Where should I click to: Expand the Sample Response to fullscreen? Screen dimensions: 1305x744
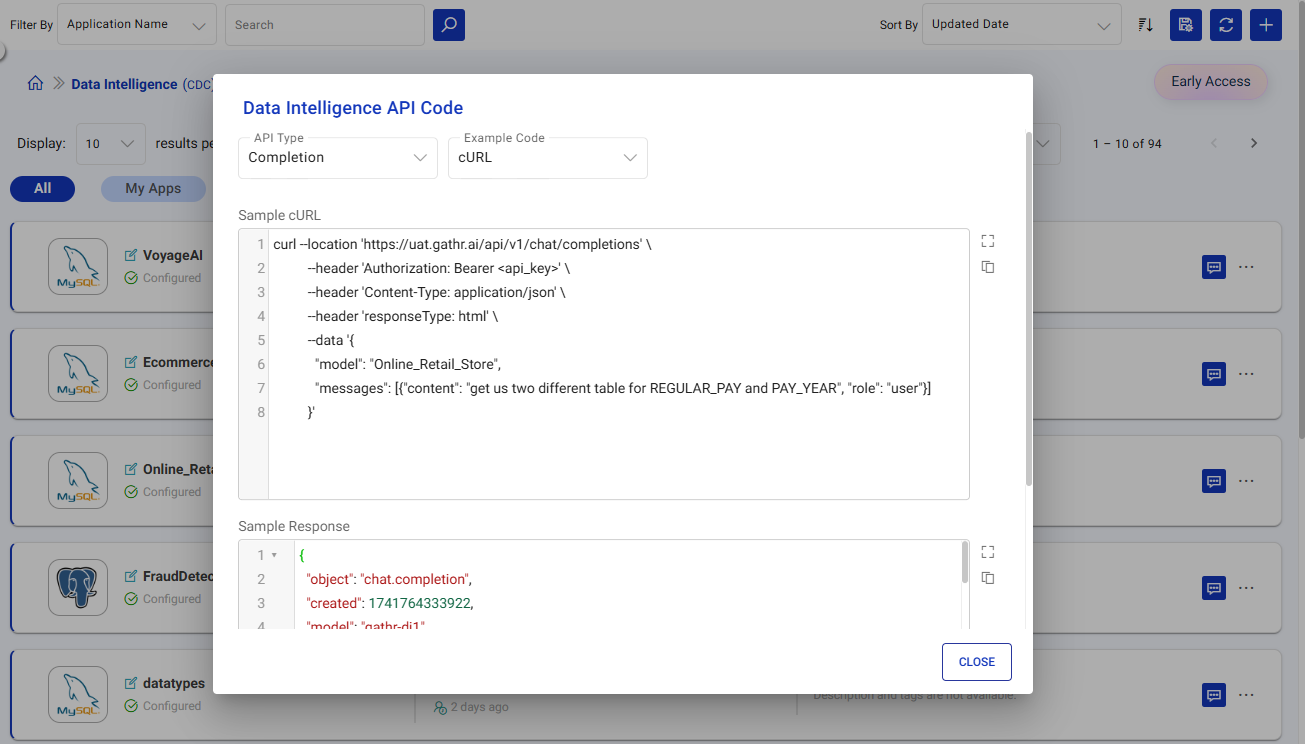[x=987, y=551]
